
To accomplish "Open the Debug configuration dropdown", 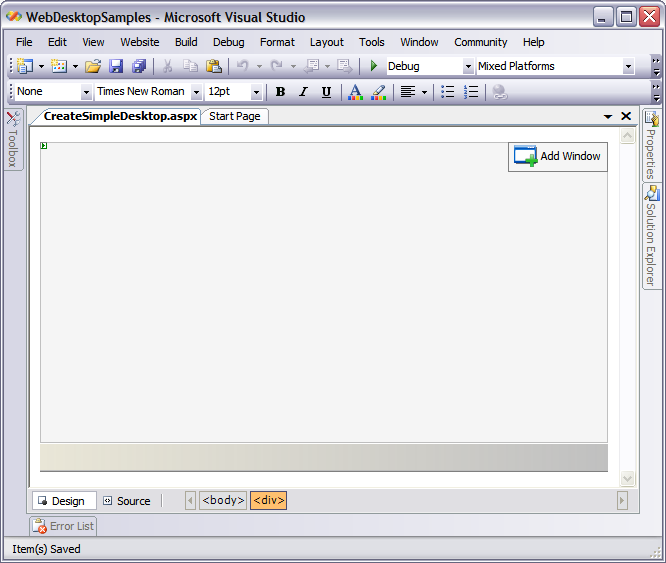I will 468,66.
